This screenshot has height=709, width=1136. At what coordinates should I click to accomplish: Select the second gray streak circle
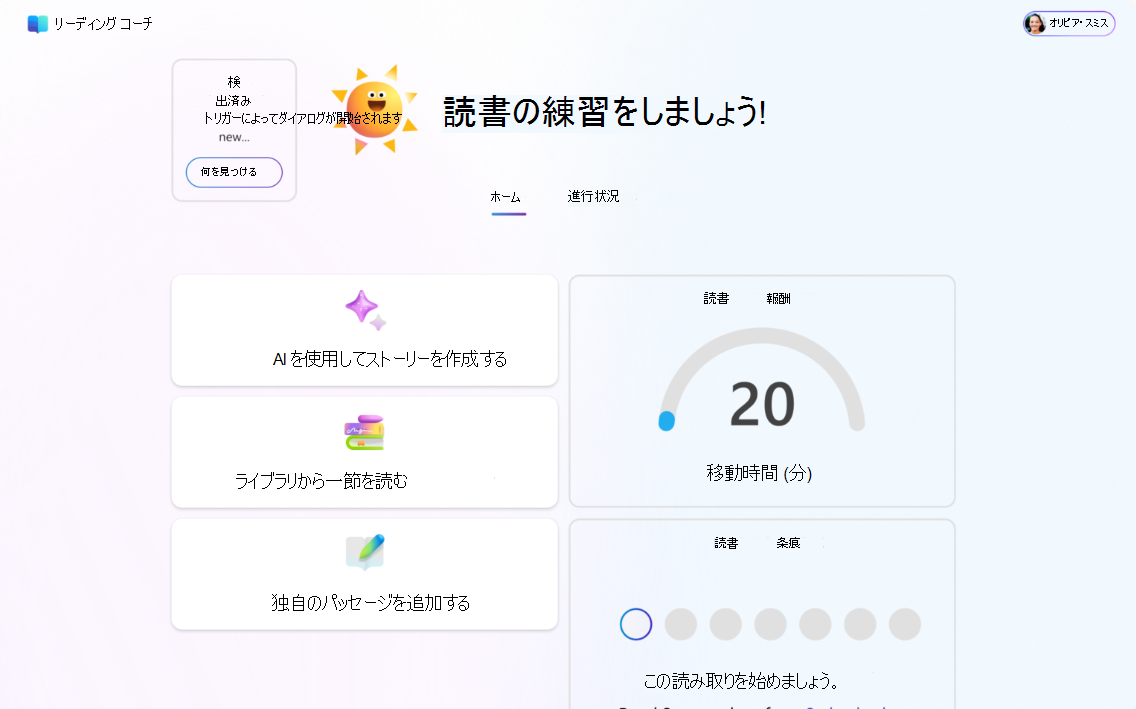[681, 624]
